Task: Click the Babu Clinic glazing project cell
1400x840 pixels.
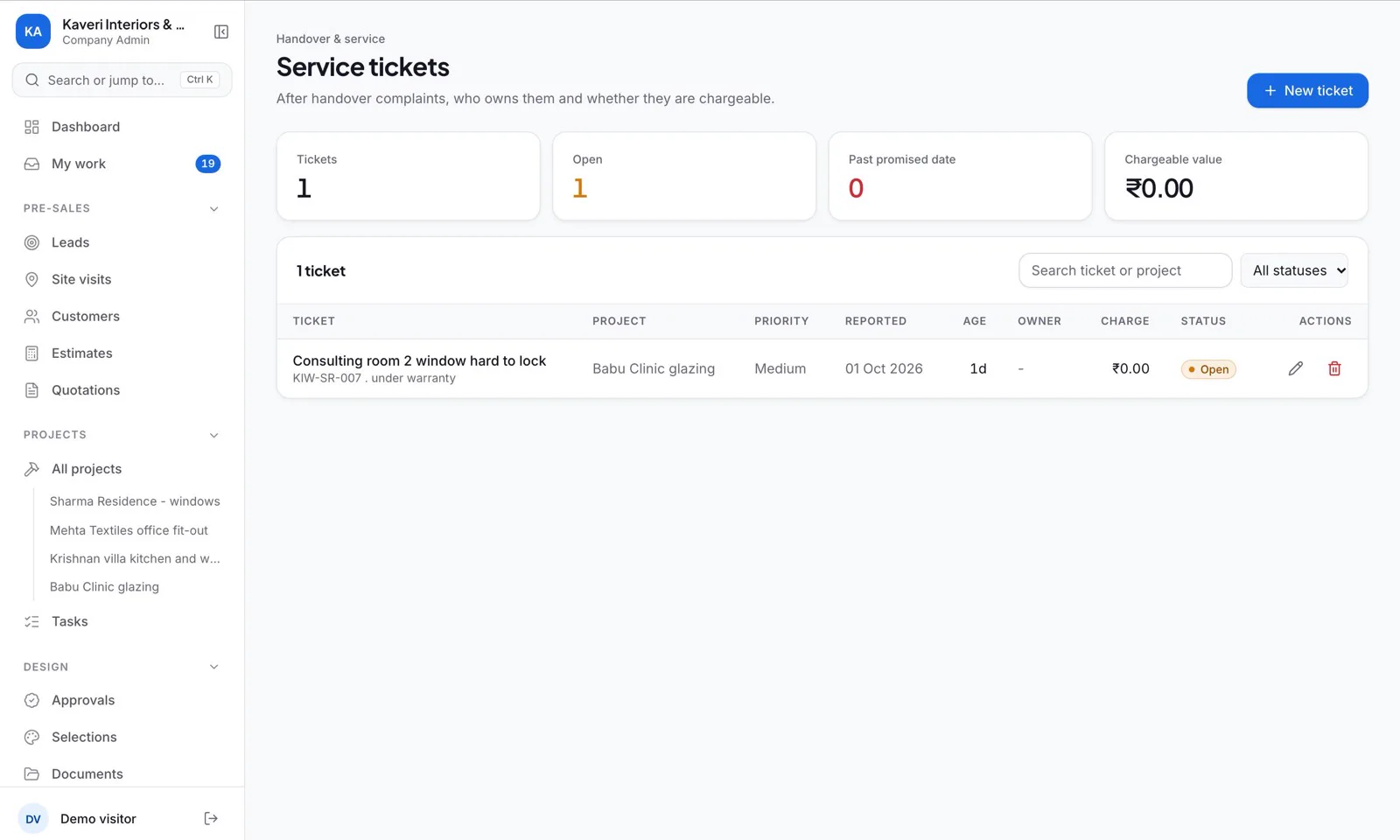Action: pyautogui.click(x=654, y=368)
